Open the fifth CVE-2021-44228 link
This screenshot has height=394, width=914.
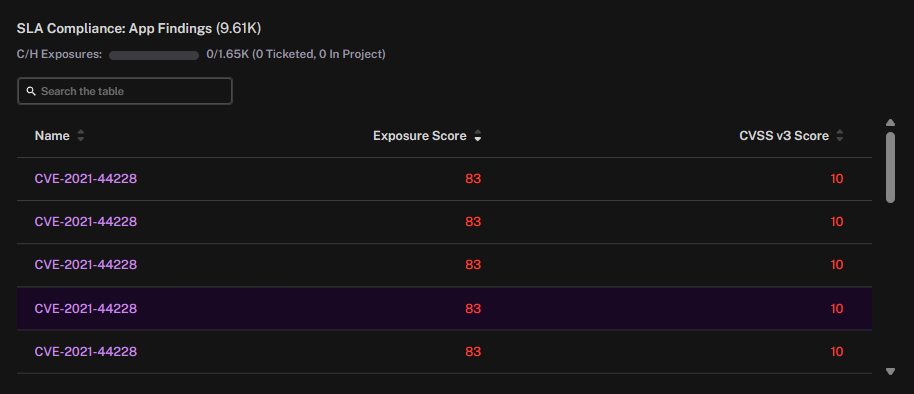point(86,351)
